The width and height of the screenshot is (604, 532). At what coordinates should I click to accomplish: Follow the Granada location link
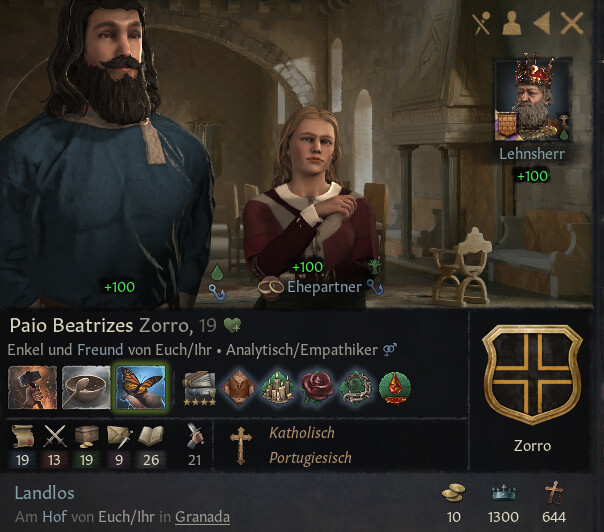click(202, 517)
